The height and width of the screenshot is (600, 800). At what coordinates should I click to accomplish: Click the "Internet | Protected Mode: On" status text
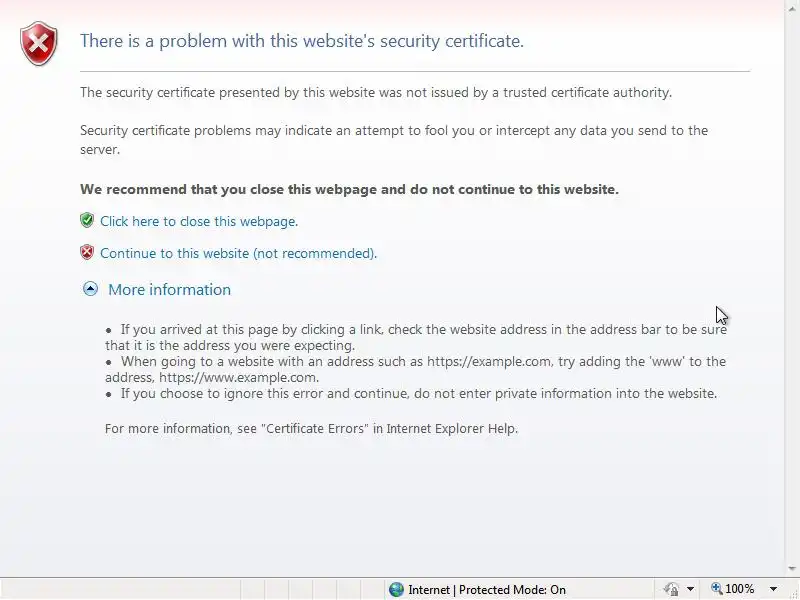click(486, 589)
